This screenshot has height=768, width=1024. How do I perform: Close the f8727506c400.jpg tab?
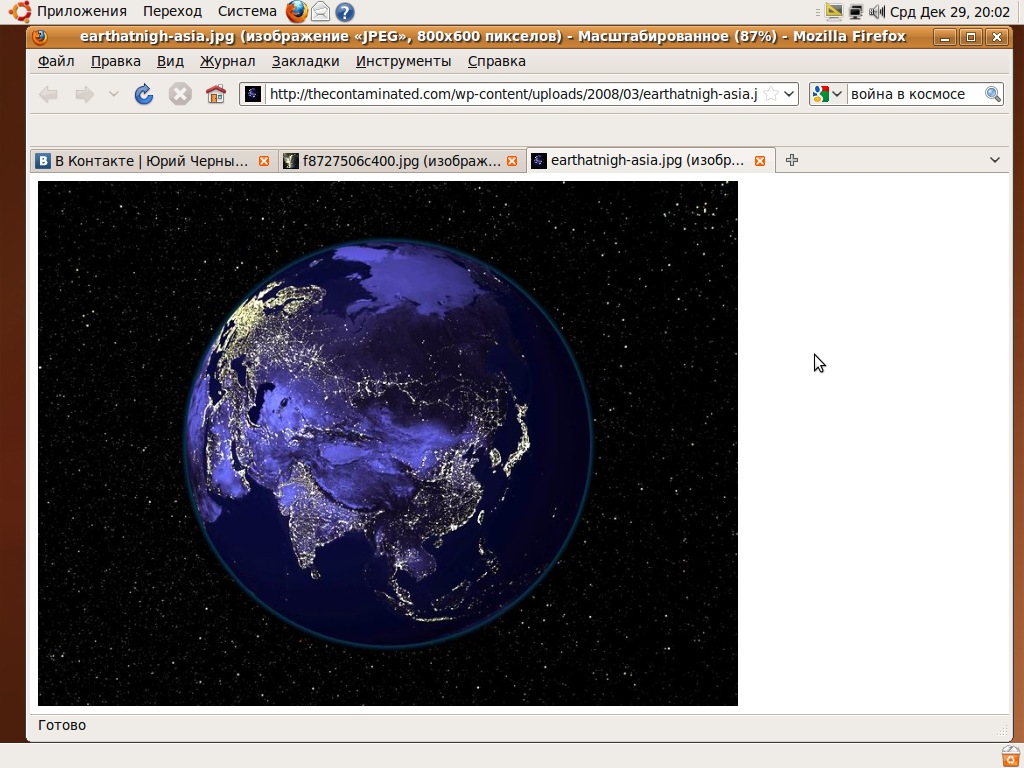coord(512,161)
